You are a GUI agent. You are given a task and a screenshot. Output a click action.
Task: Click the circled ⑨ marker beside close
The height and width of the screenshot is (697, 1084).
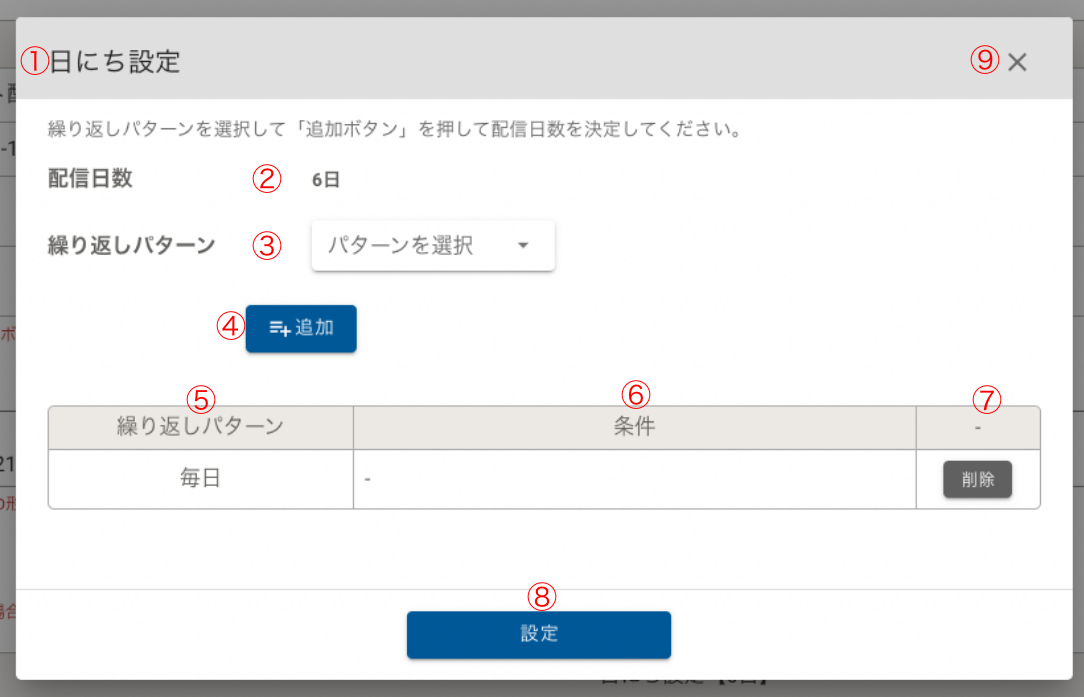(x=985, y=61)
